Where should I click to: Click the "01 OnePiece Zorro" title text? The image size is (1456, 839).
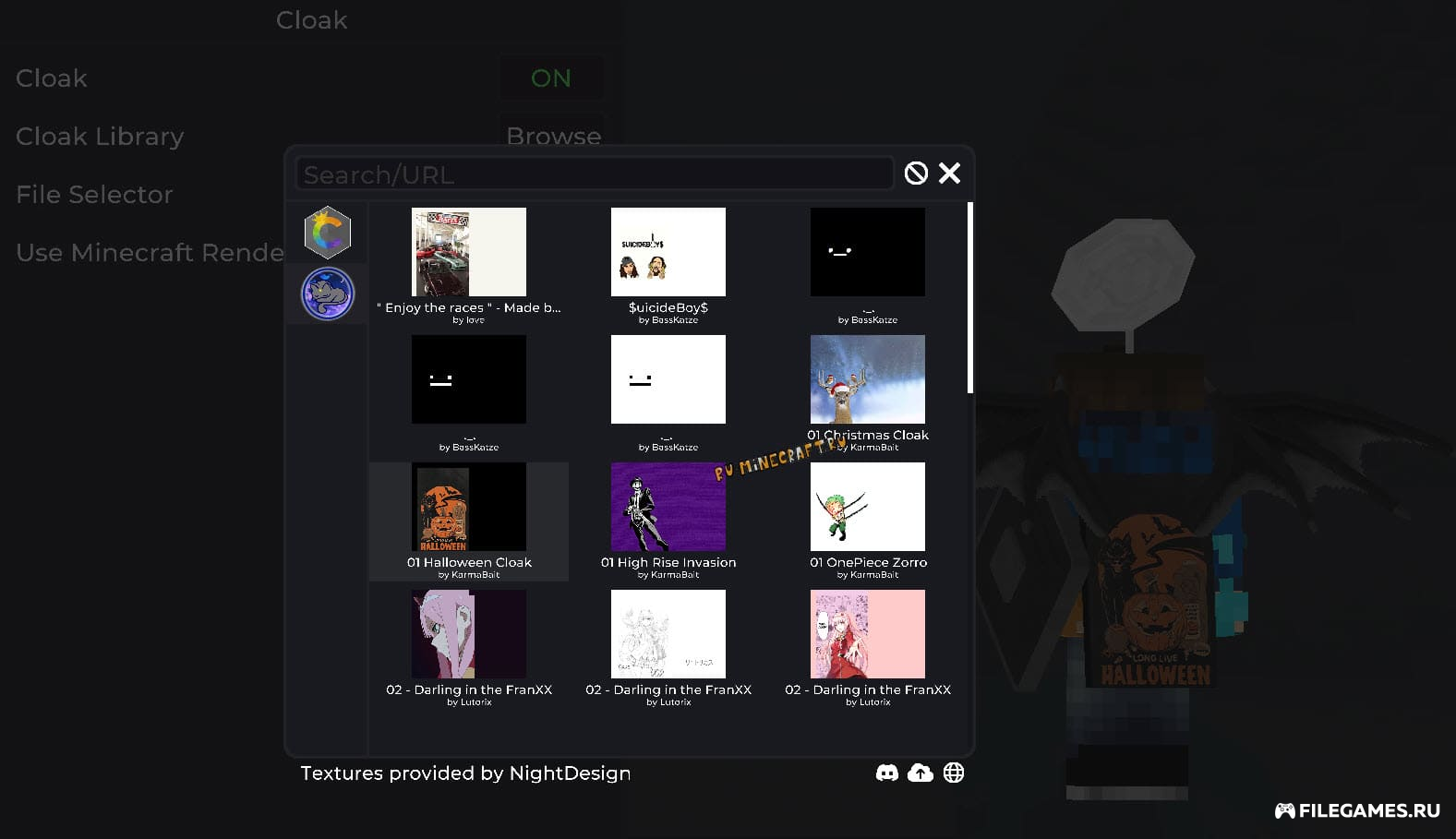pyautogui.click(x=868, y=562)
